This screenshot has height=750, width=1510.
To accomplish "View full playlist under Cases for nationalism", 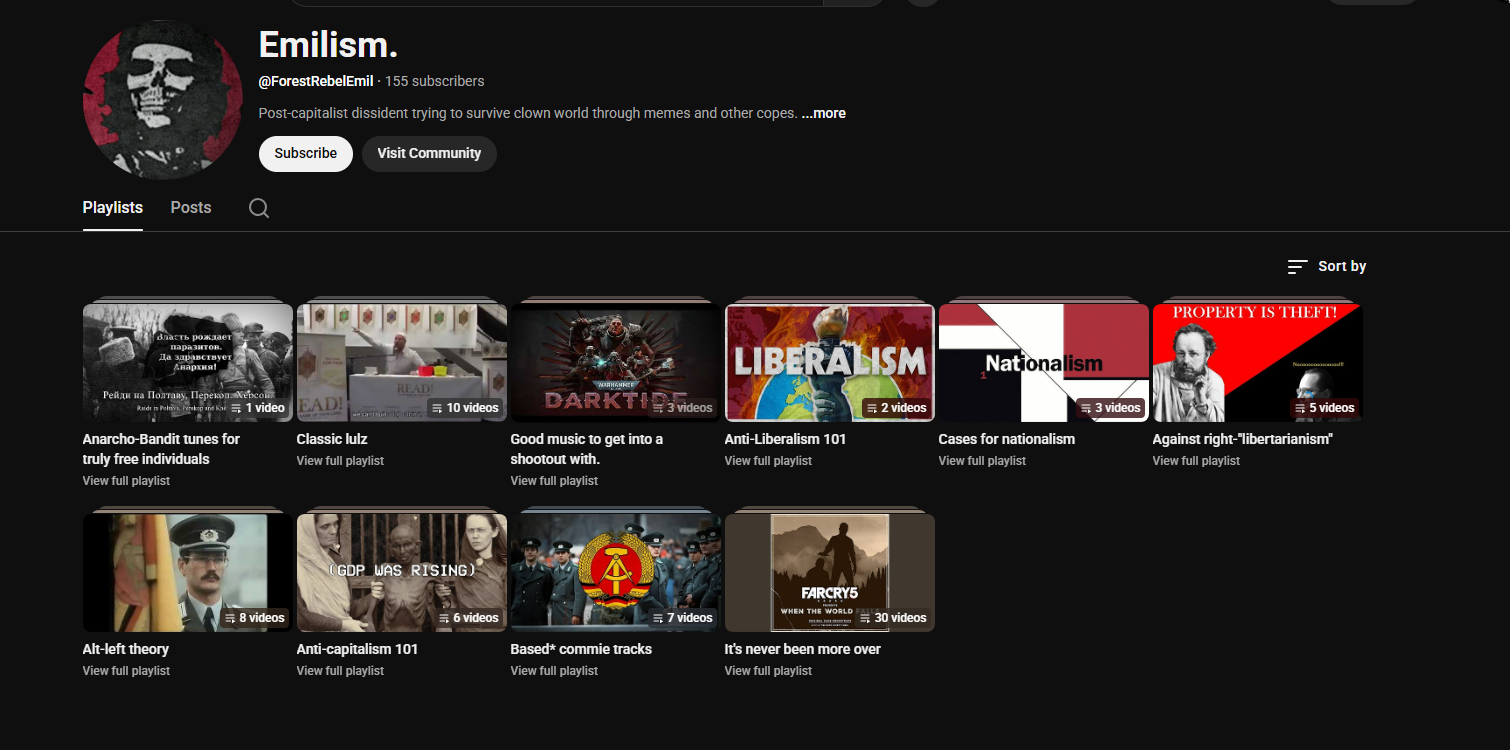I will [x=982, y=461].
